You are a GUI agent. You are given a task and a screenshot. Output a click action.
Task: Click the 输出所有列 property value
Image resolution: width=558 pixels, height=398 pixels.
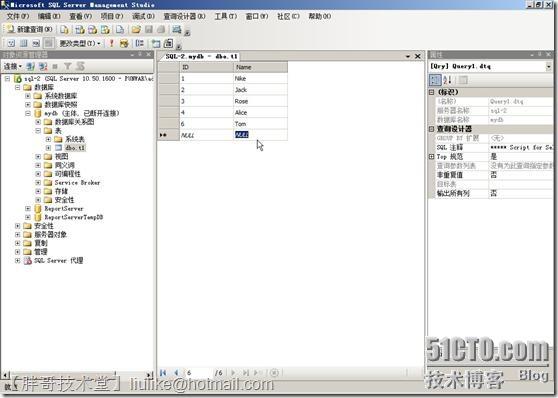[x=521, y=193]
